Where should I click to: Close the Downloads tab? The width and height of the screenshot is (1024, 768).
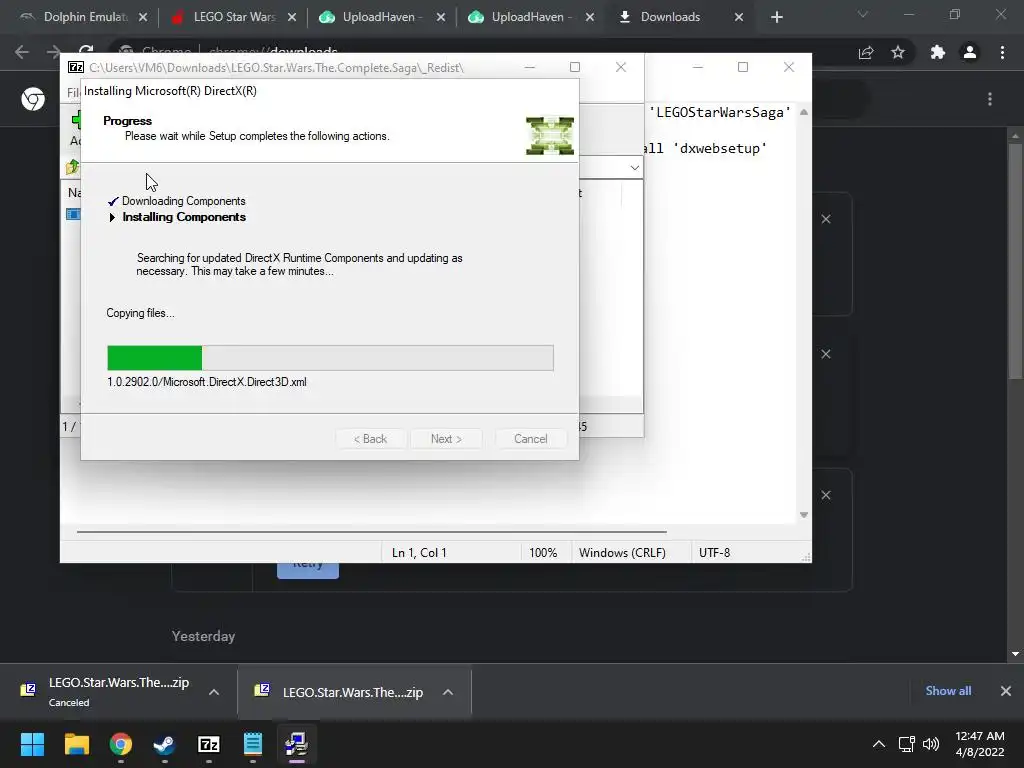coord(739,18)
